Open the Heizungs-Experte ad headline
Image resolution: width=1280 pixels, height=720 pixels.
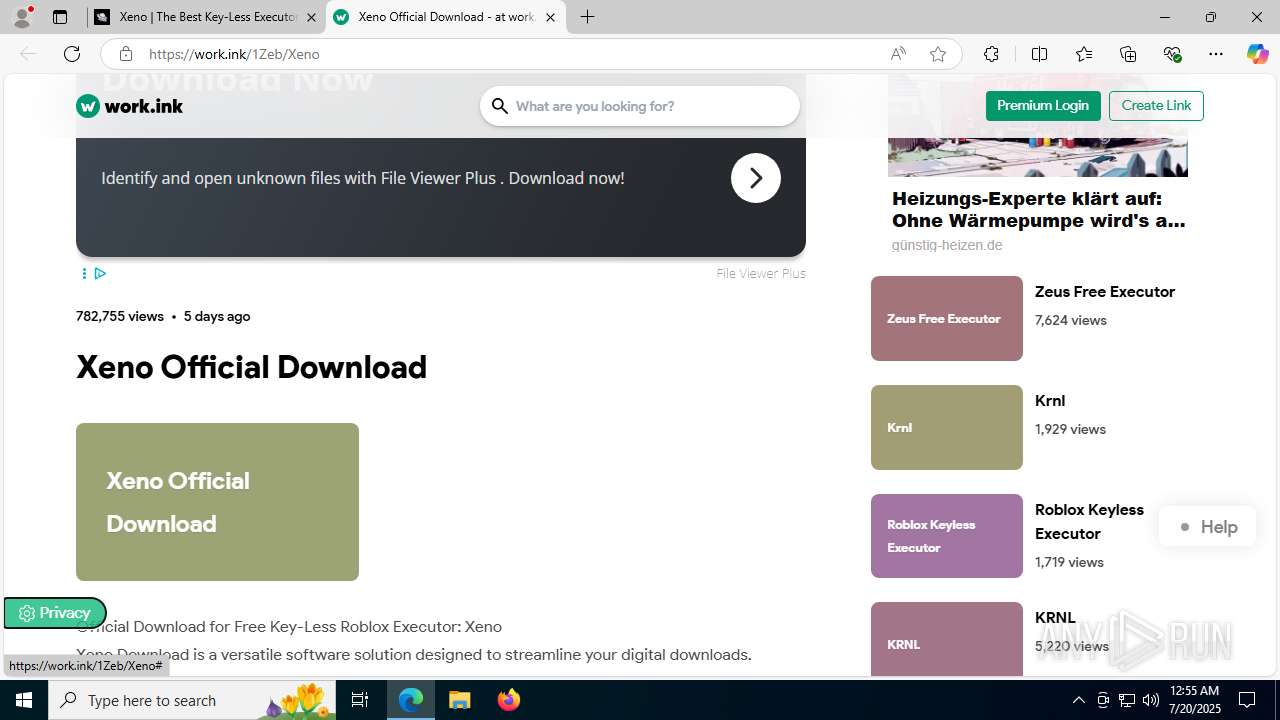1039,210
